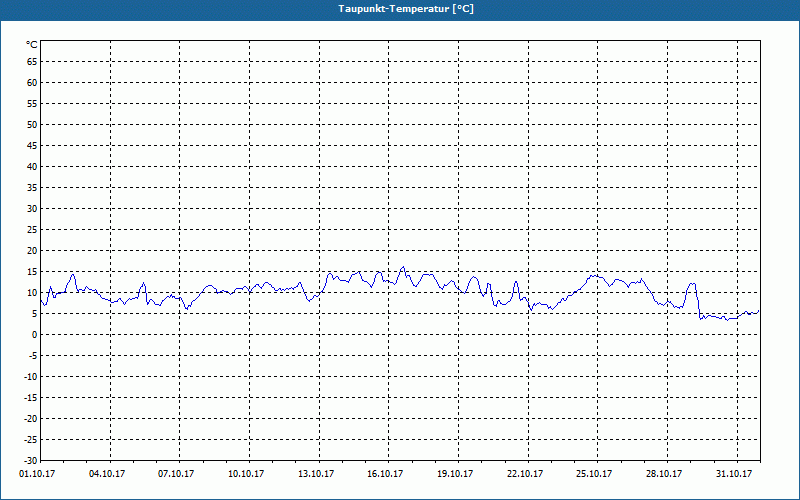Viewport: 800px width, 500px height.
Task: Select the -20 y-axis label
Action: tap(31, 418)
